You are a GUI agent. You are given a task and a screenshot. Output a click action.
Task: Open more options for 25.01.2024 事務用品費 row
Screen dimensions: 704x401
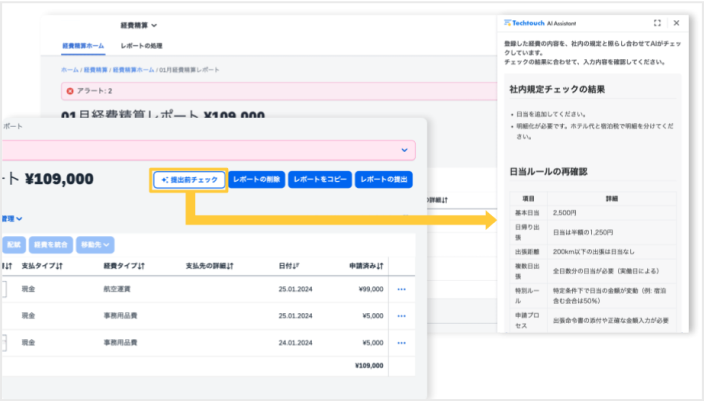click(402, 315)
